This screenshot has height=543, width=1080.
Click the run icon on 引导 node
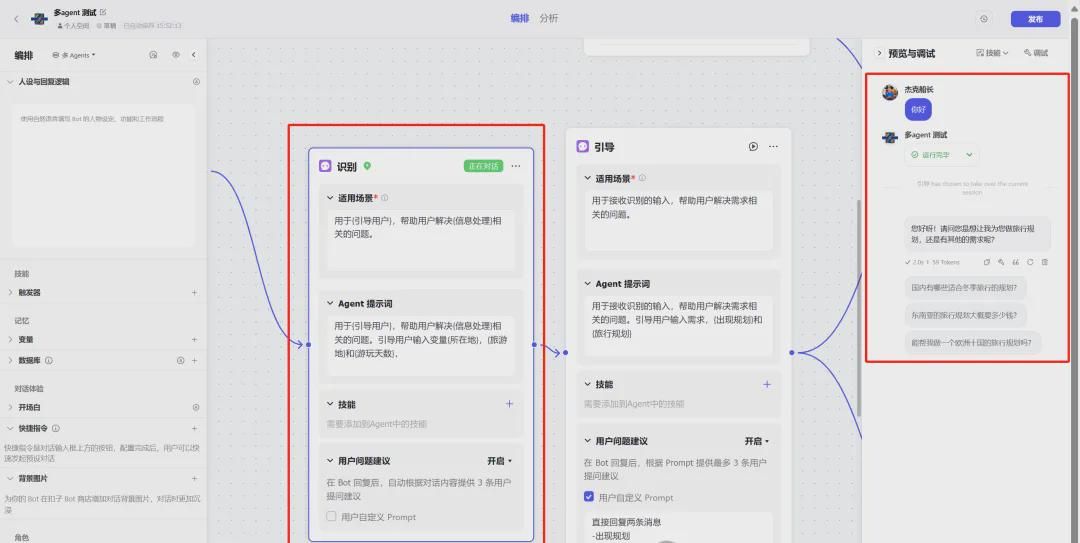pyautogui.click(x=753, y=146)
